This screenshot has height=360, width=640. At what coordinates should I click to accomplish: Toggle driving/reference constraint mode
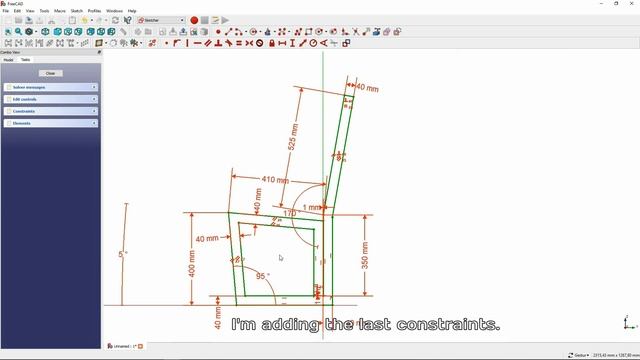pos(346,43)
